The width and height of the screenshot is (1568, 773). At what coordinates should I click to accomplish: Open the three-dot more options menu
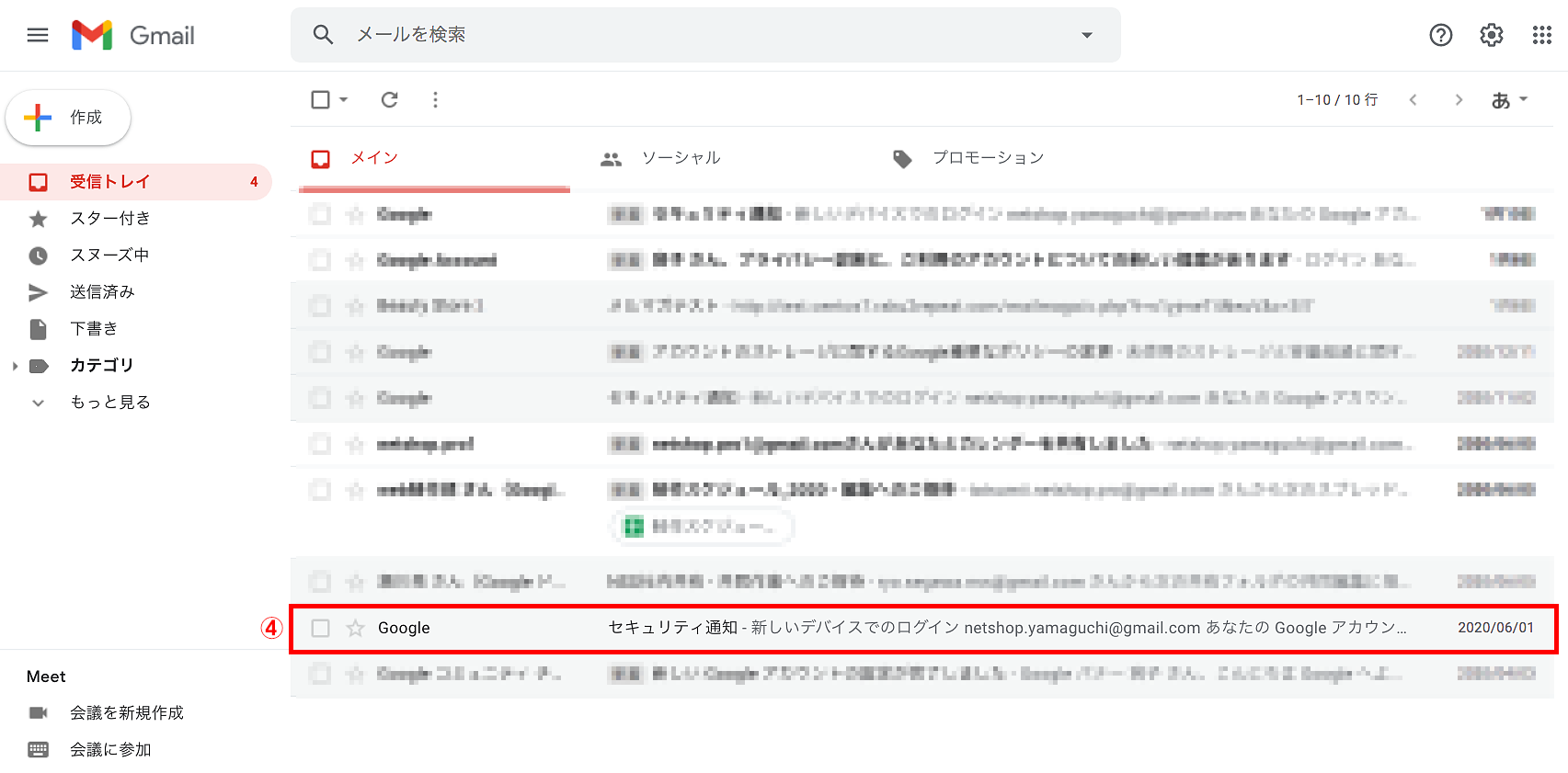(x=435, y=99)
